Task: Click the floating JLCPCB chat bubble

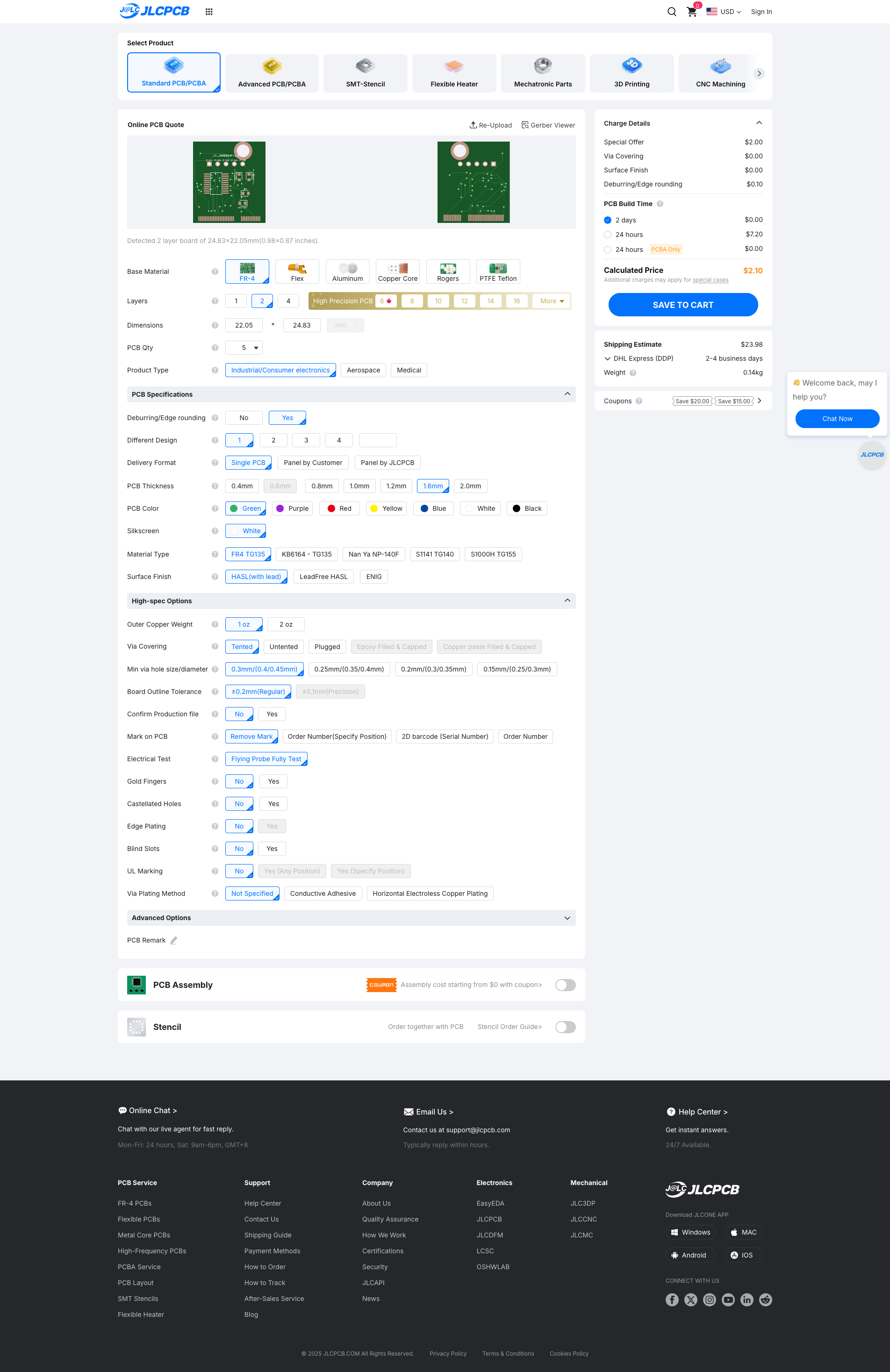Action: click(872, 455)
